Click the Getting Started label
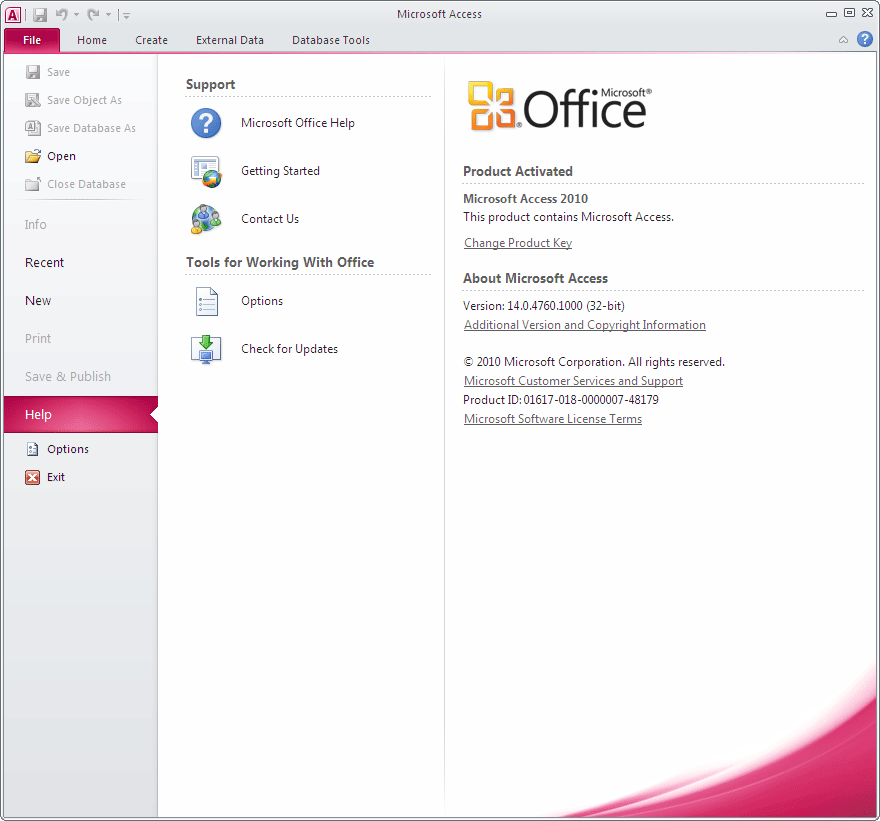 [280, 171]
